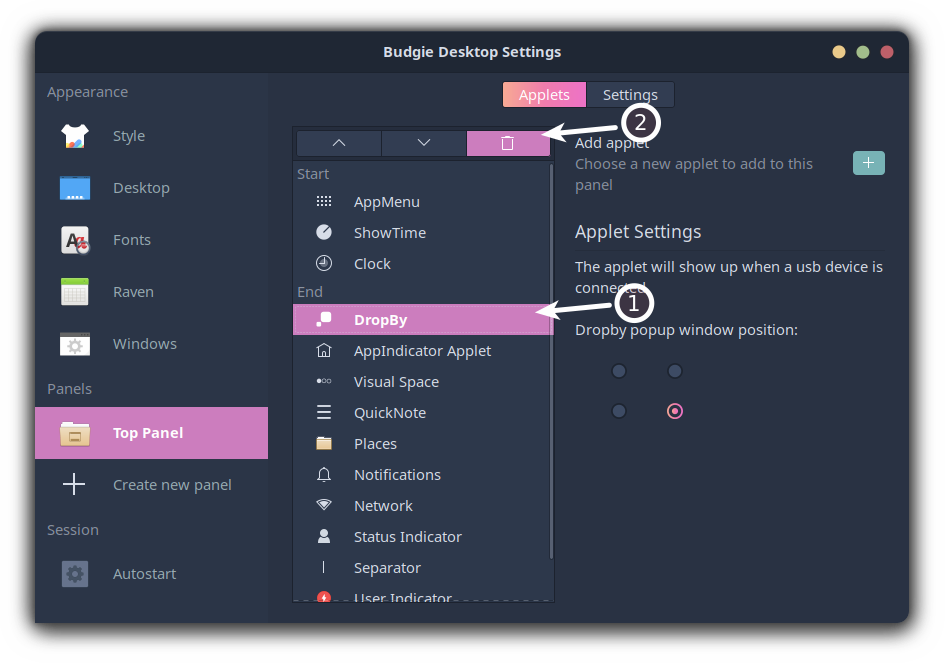Click the DropBy applet icon
The width and height of the screenshot is (946, 664).
coord(323,319)
